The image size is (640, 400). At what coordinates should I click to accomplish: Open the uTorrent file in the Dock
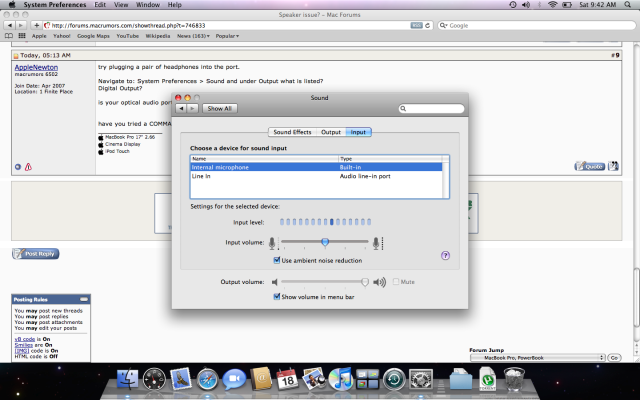click(x=488, y=379)
